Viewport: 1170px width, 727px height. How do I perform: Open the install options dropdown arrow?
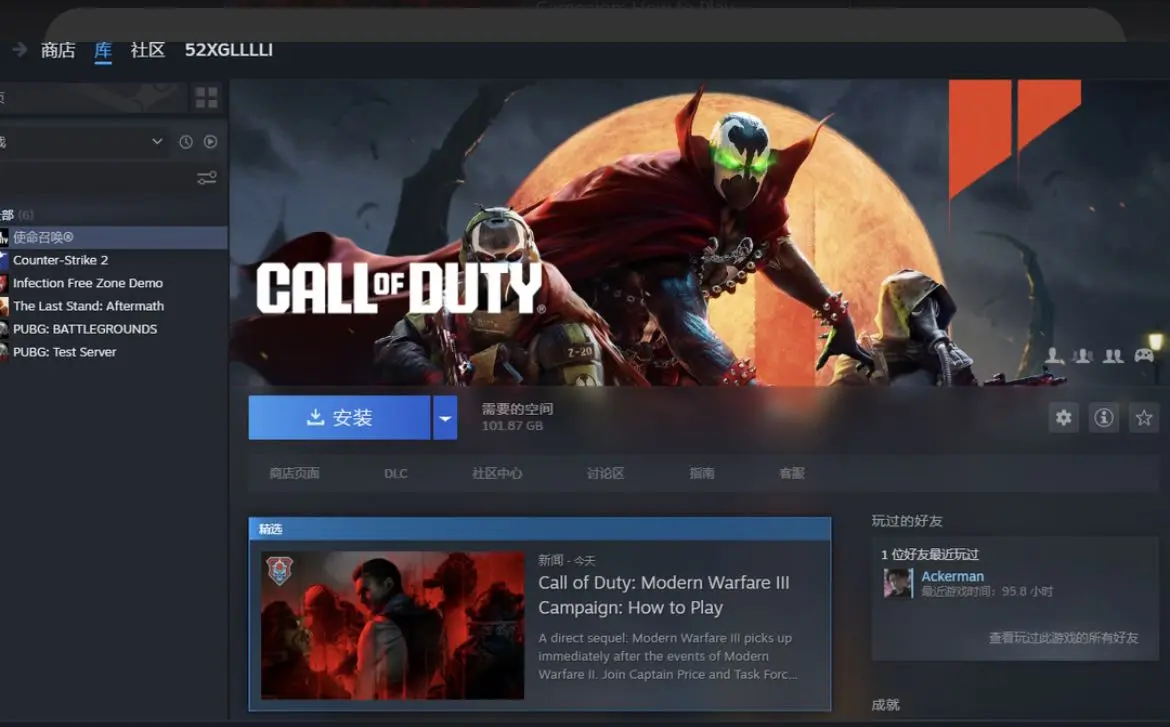[x=445, y=418]
